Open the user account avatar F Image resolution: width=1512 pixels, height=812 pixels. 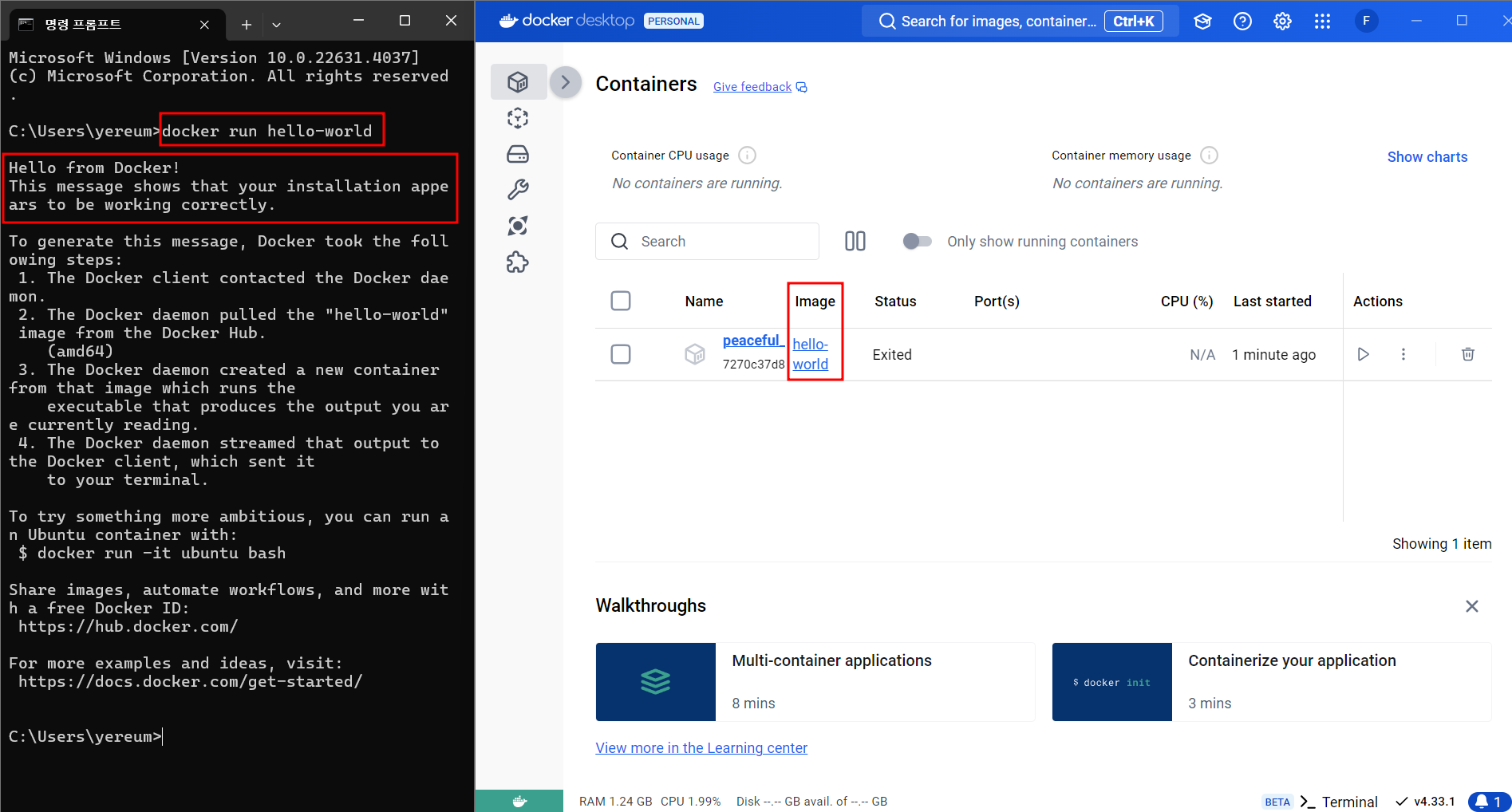point(1366,21)
